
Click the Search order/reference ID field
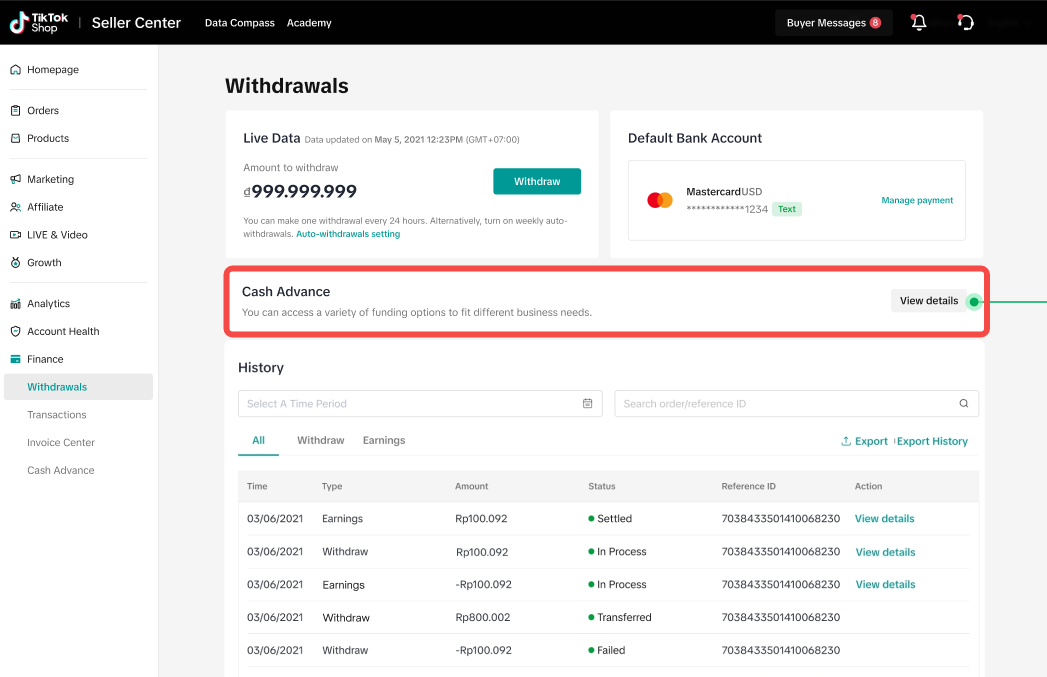click(796, 403)
